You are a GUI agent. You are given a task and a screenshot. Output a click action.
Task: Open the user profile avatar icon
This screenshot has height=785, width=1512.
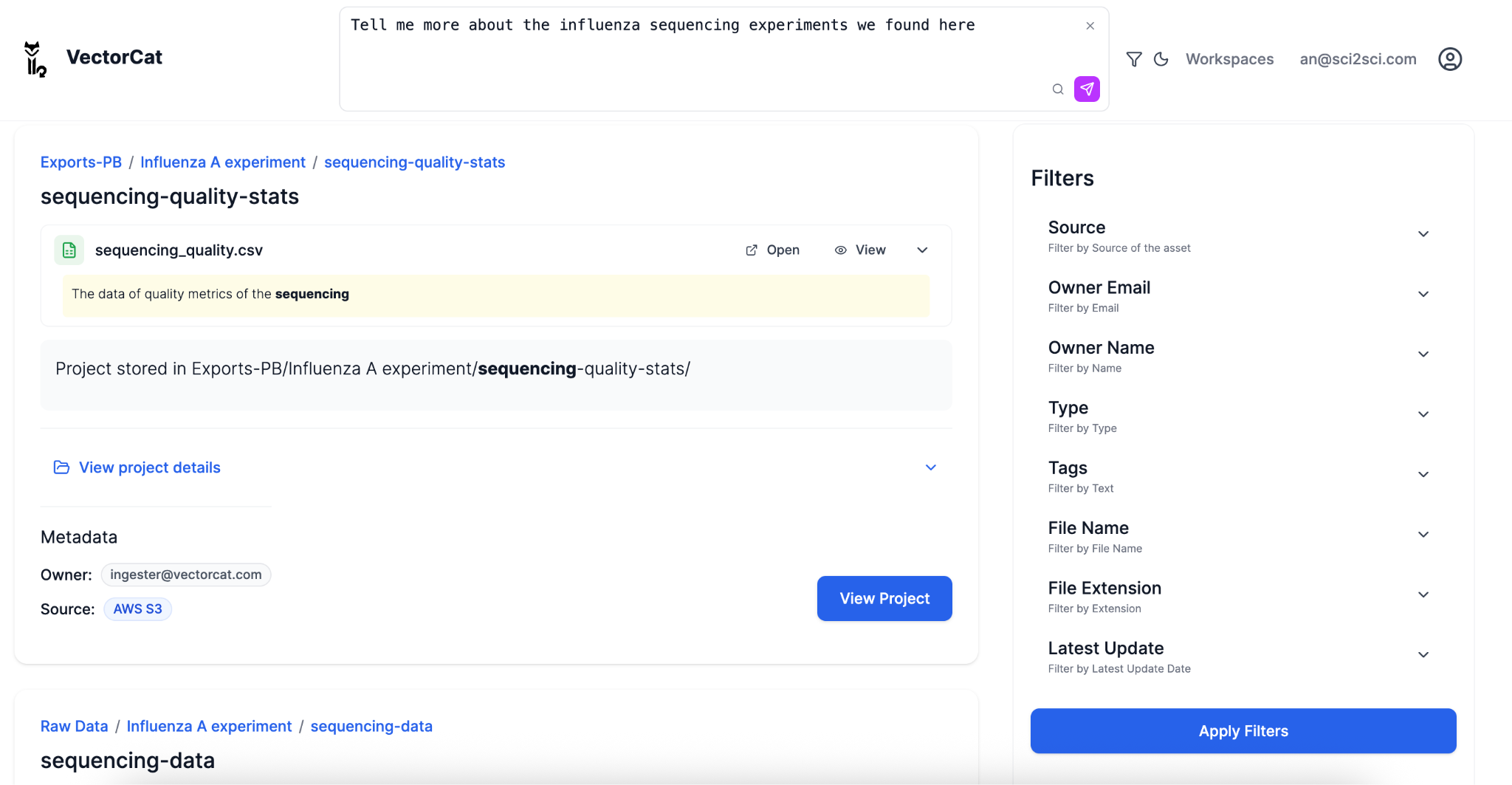pos(1450,59)
